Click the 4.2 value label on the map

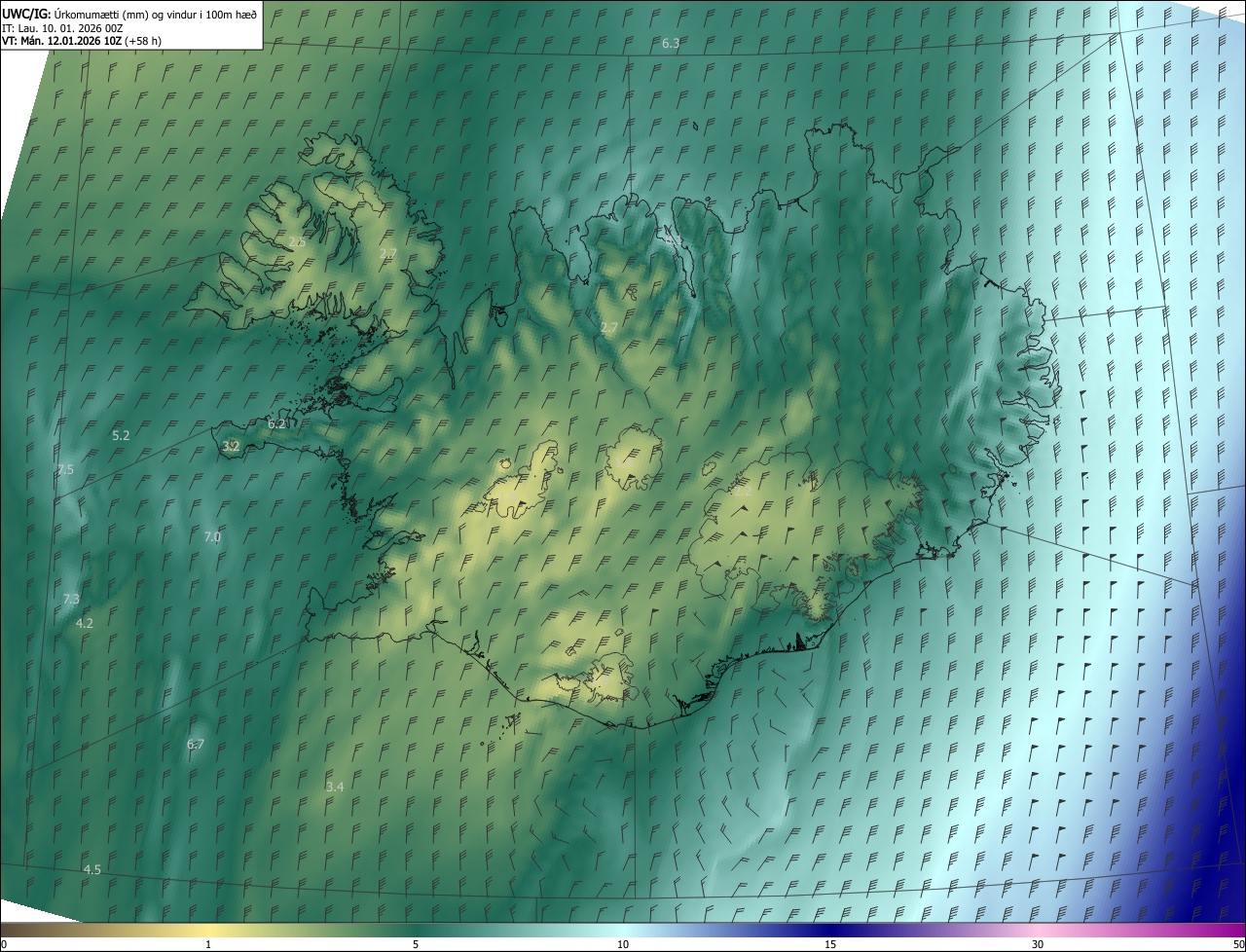[x=84, y=624]
